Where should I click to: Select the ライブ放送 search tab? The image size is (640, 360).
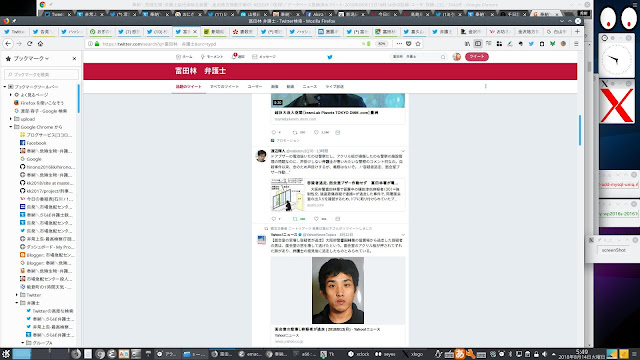[x=334, y=87]
